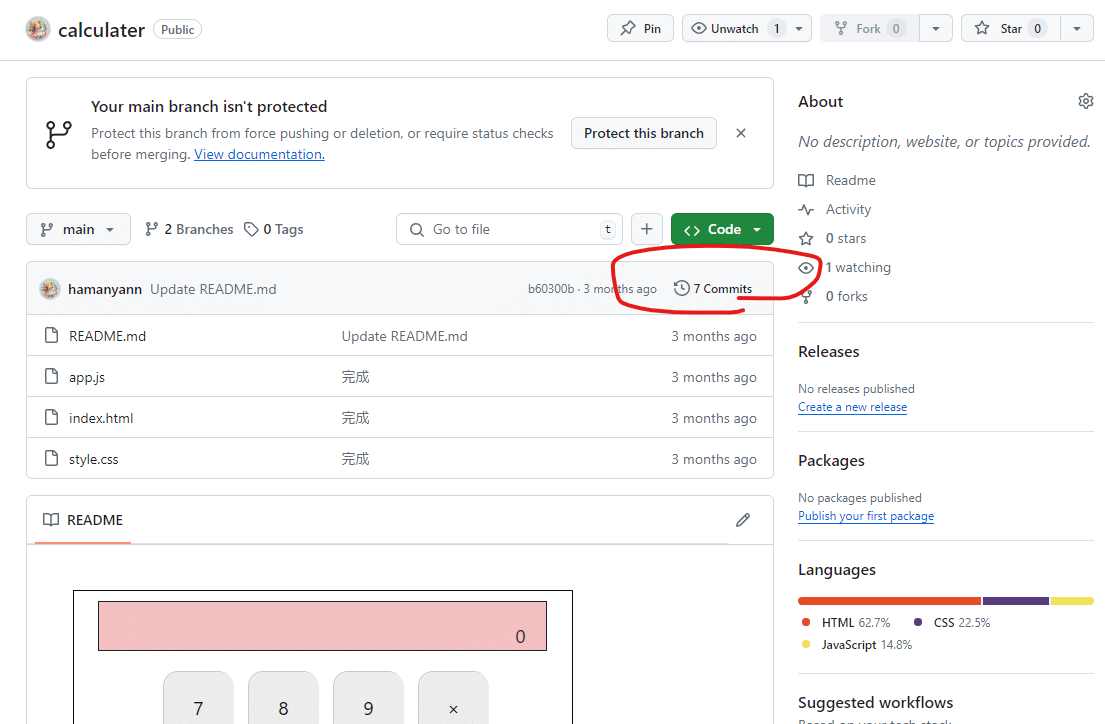Open the 完成 commit message for app.js
The width and height of the screenshot is (1105, 724).
point(355,377)
